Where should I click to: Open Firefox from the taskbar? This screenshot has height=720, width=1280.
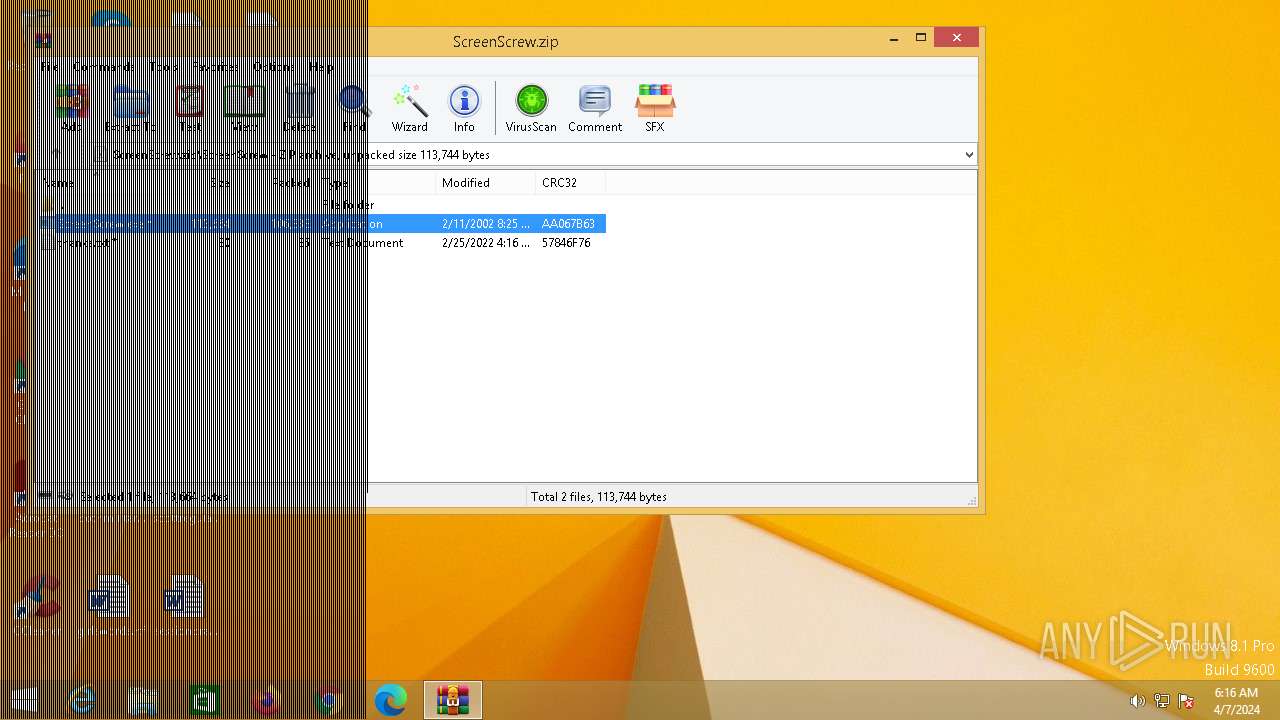tap(266, 701)
